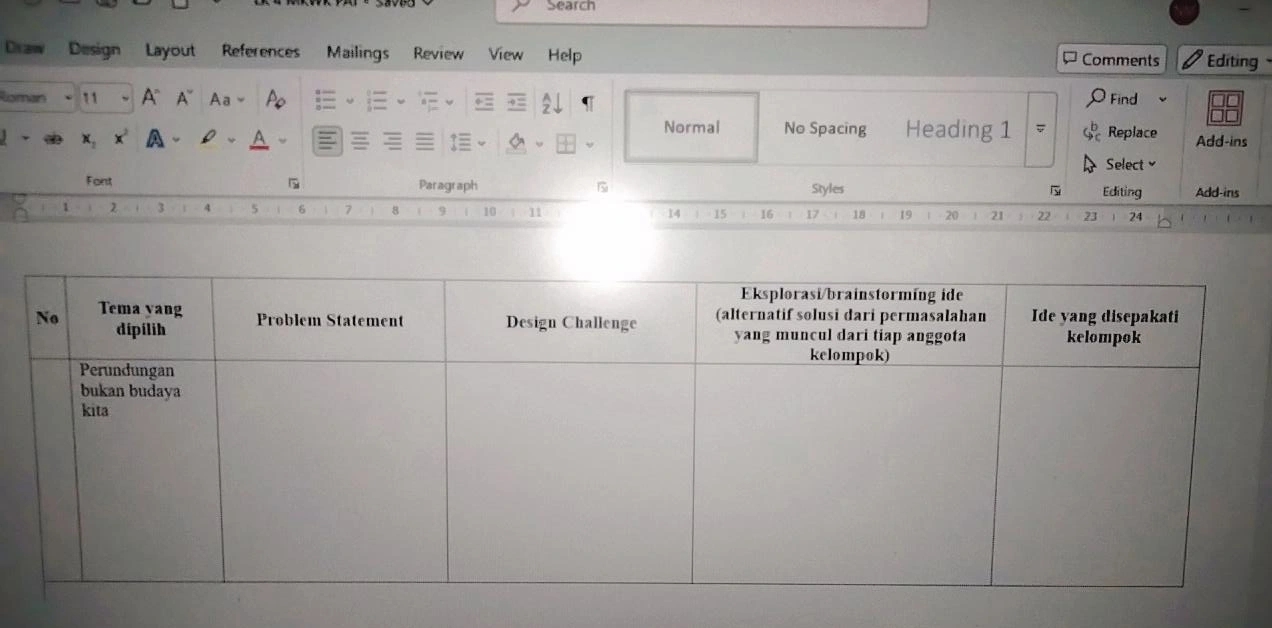The width and height of the screenshot is (1272, 628).
Task: Click the Increase Font Size icon
Action: [x=150, y=98]
